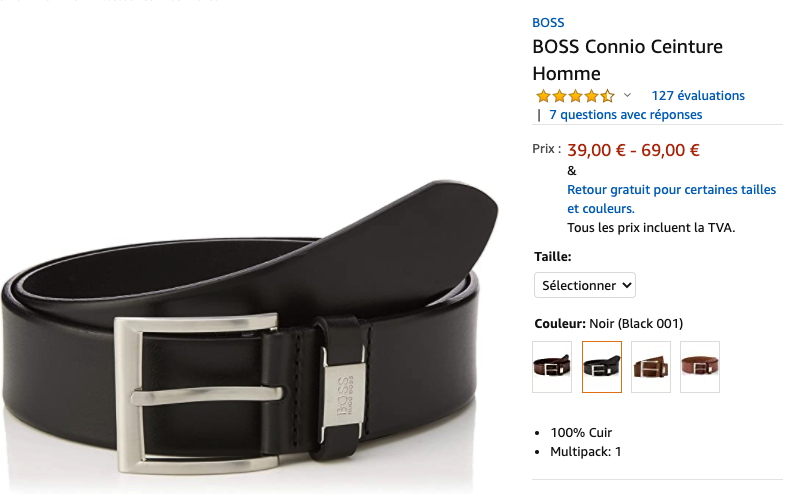Click the BOSS Connio Ceinture Homme title
This screenshot has height=494, width=791.
[x=627, y=60]
